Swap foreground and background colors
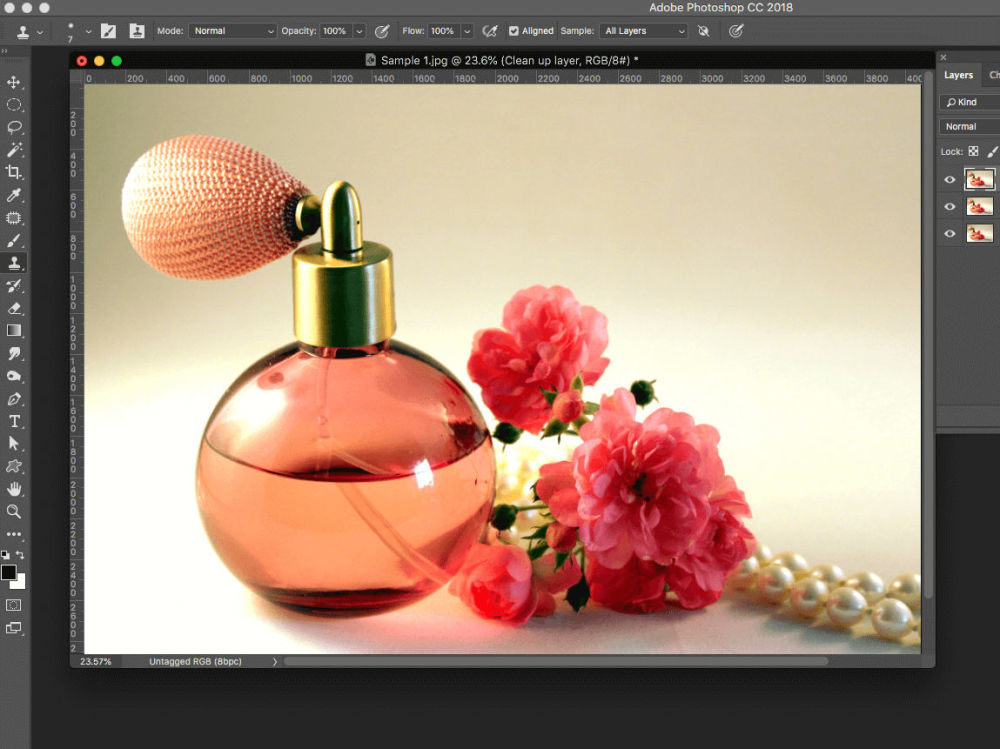Viewport: 1000px width, 749px height. tap(20, 554)
